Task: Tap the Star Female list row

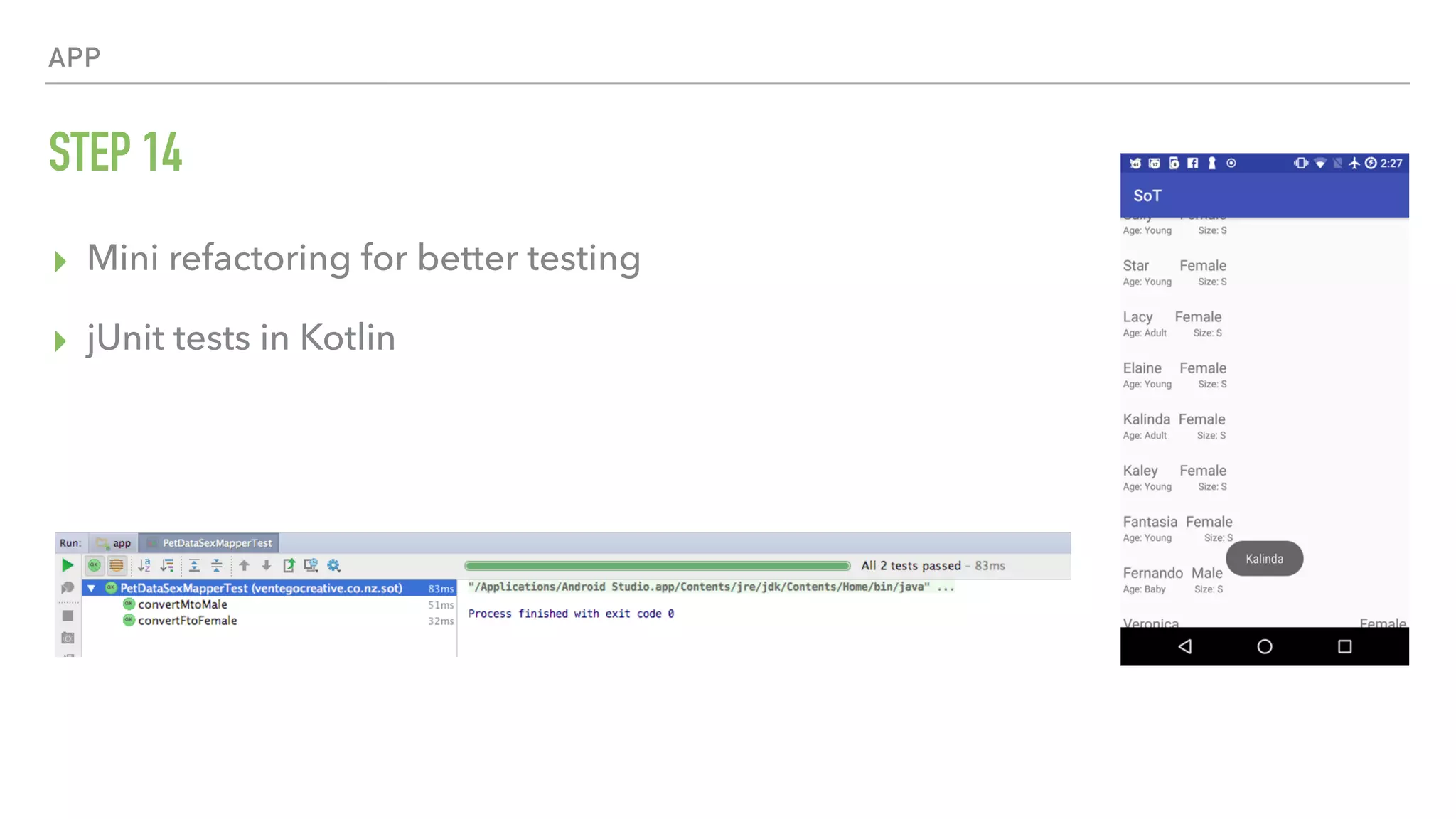Action: click(1265, 272)
